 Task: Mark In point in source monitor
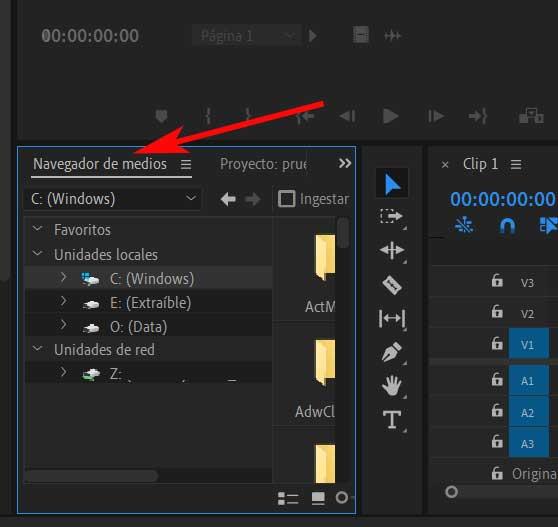208,116
